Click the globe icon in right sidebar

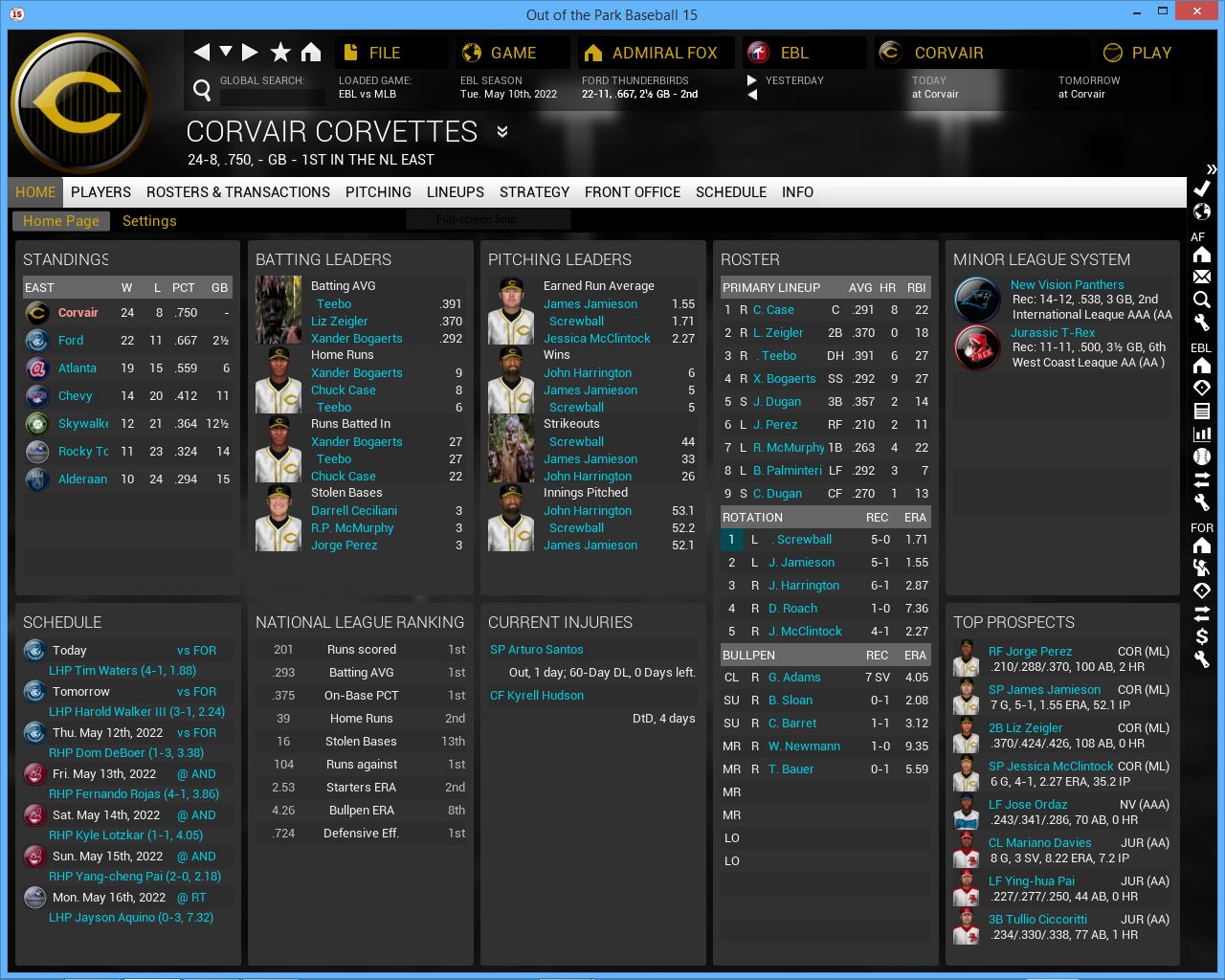[1202, 212]
